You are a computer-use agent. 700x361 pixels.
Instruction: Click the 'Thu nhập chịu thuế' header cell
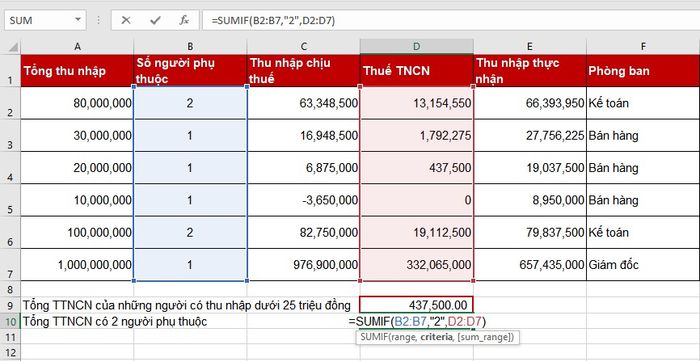tap(304, 71)
